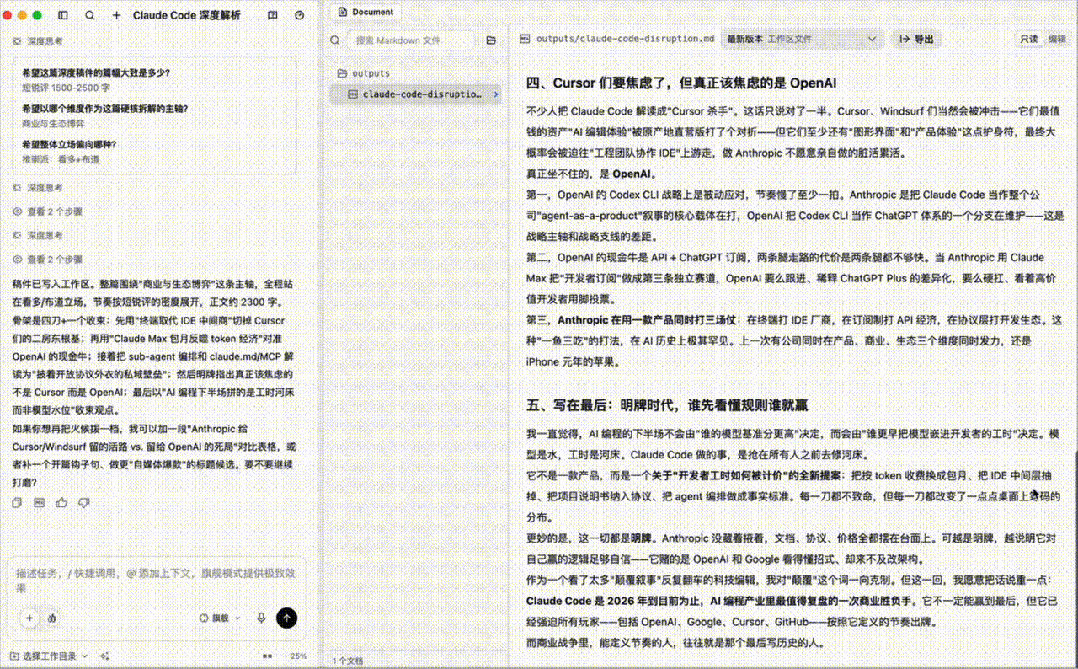Open the 选择工作目录 dropdown
Screen dimensions: 1078x669
coord(49,657)
